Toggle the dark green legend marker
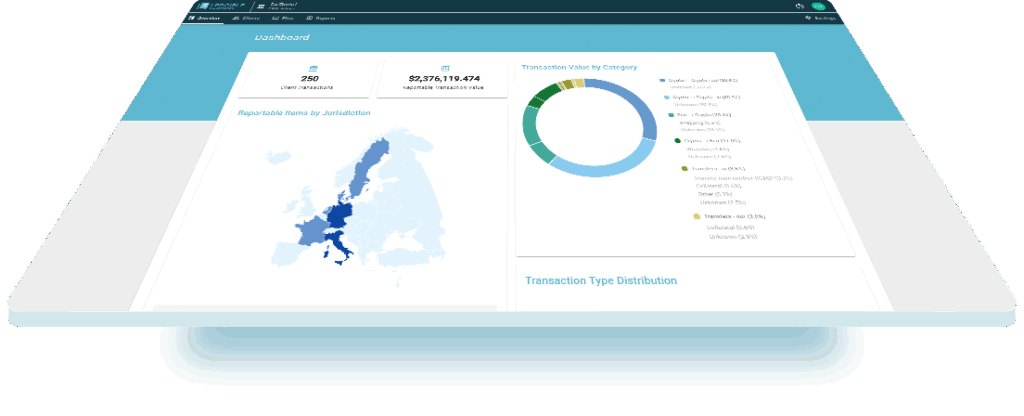The image size is (1024, 416). pos(677,141)
